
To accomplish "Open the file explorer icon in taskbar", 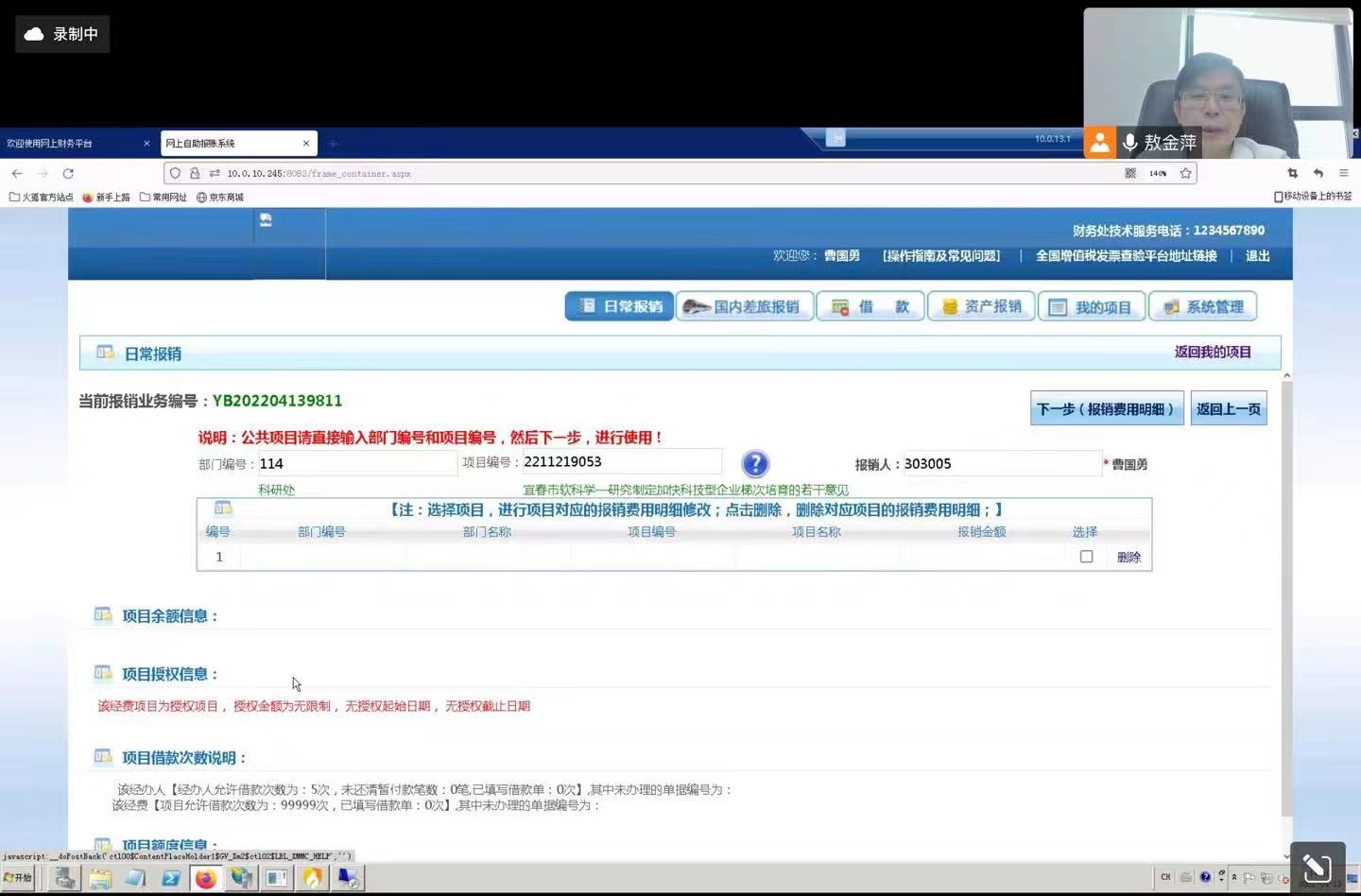I will tap(100, 879).
